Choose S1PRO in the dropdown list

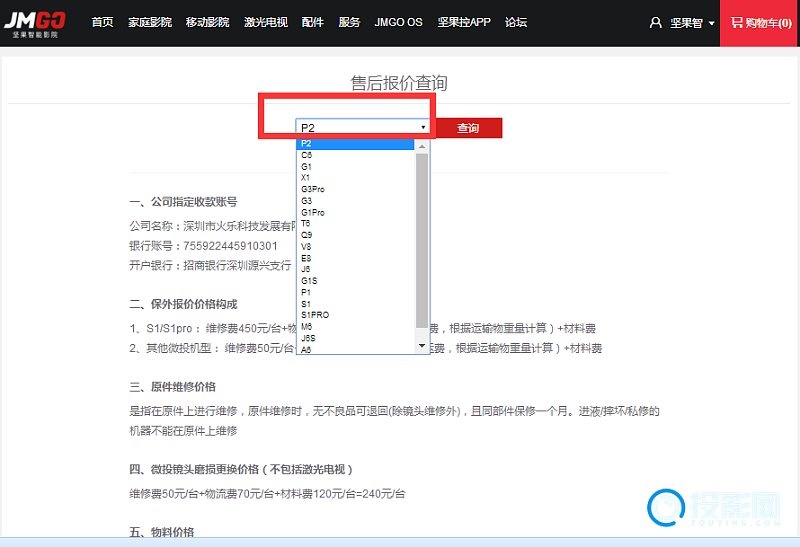click(x=315, y=315)
